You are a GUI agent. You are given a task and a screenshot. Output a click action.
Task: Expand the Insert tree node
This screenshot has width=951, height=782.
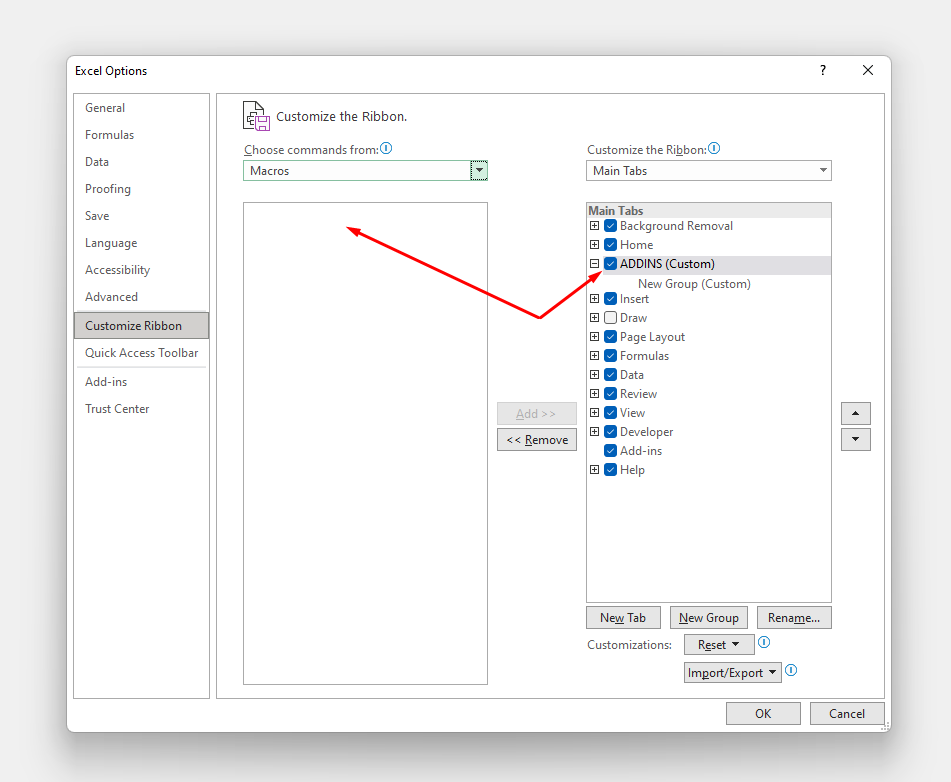(594, 298)
